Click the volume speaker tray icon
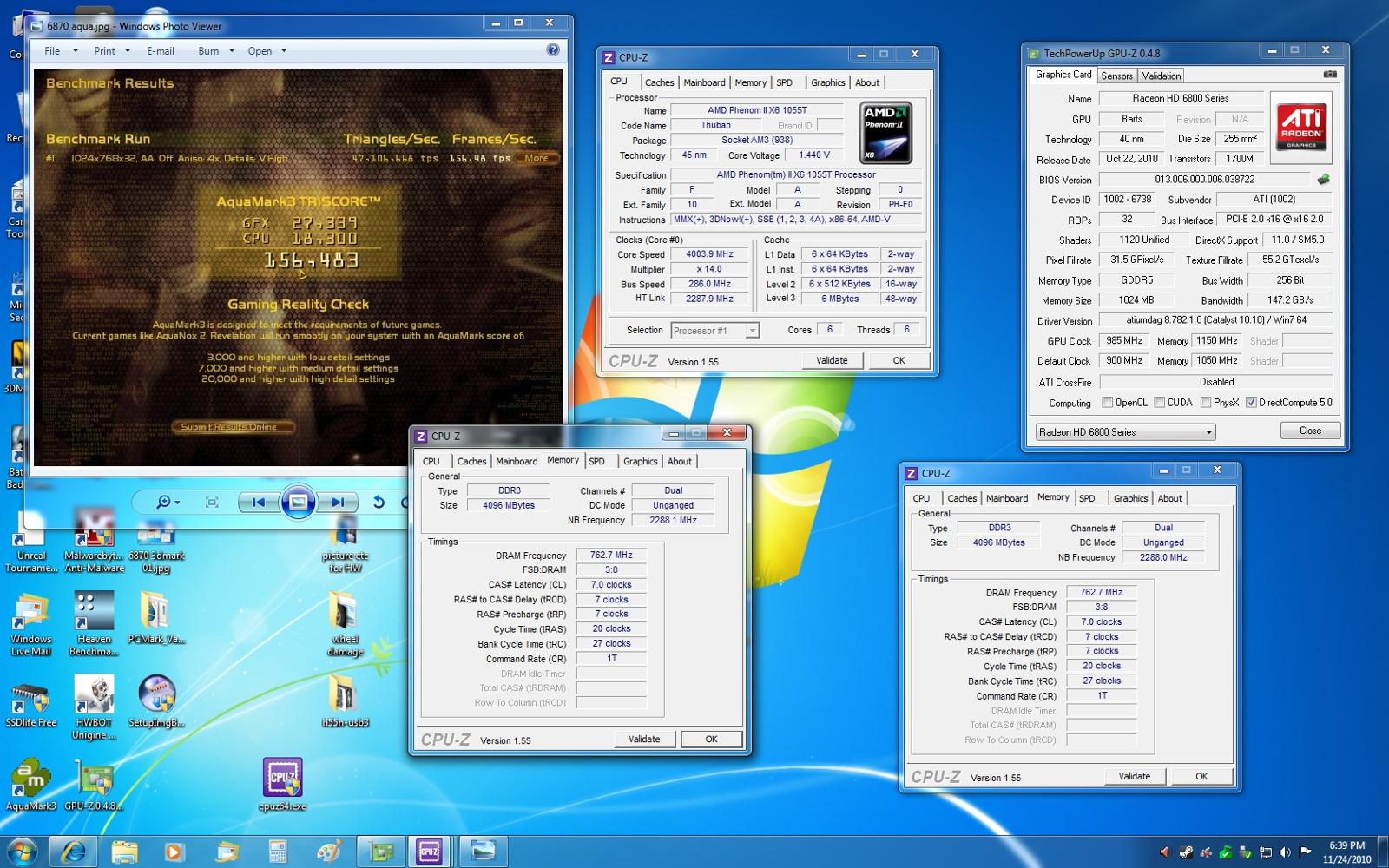This screenshot has height=868, width=1389. [1285, 852]
